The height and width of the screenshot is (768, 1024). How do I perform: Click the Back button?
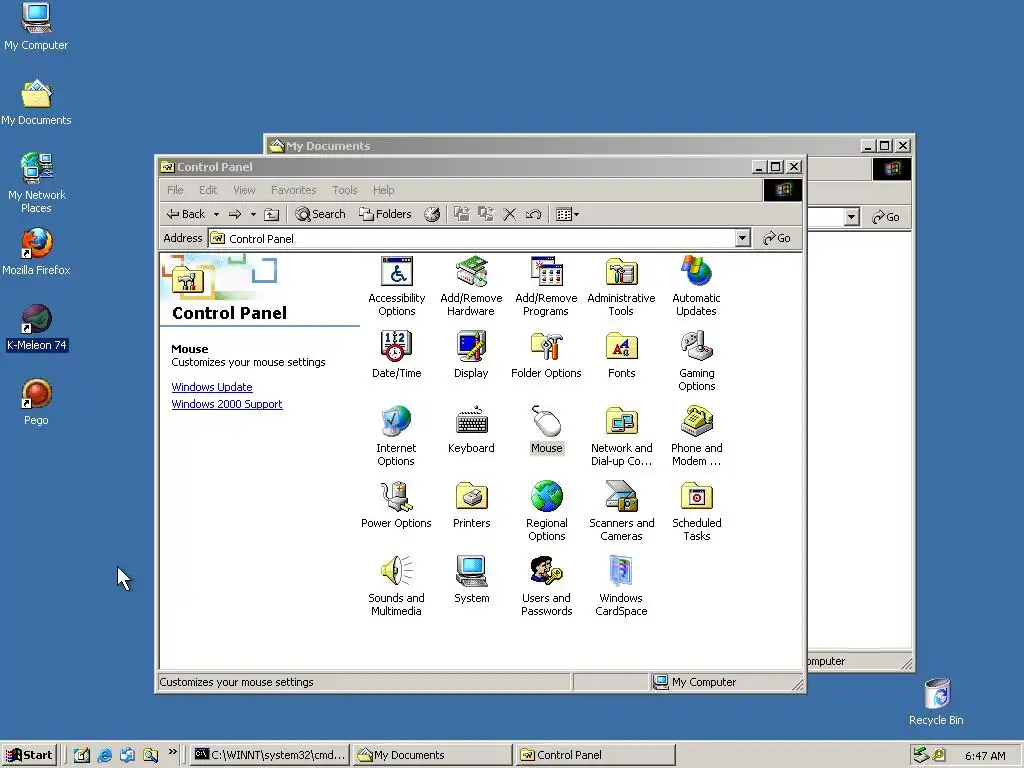pos(185,214)
